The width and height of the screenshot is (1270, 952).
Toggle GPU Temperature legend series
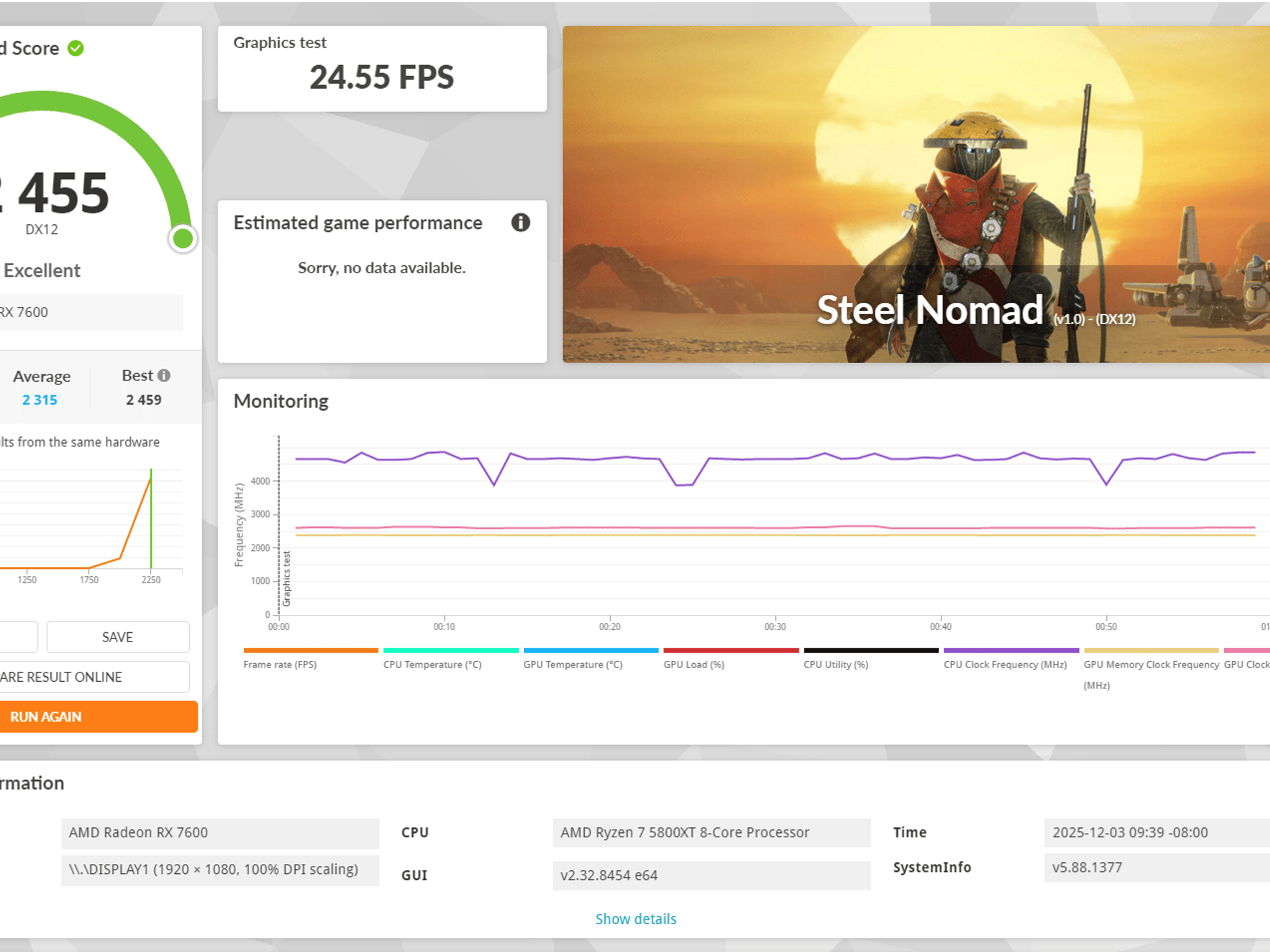572,664
